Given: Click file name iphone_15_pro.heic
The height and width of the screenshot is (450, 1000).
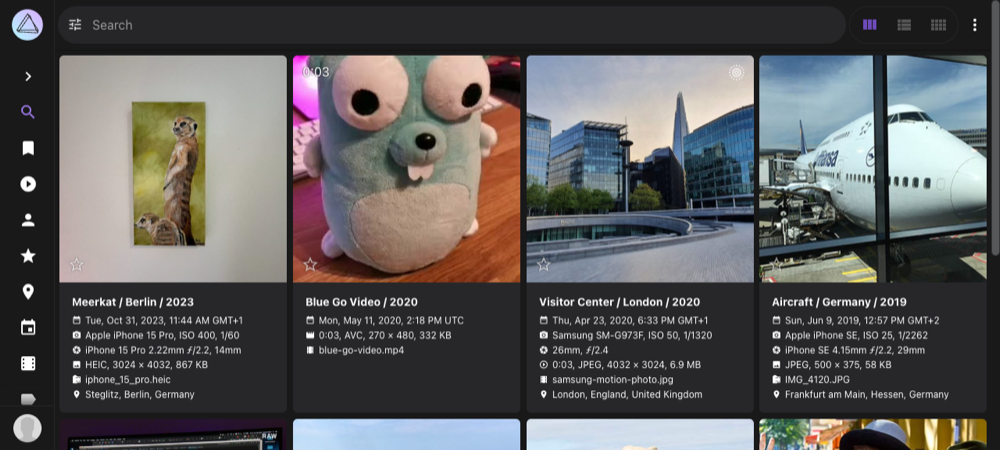Looking at the screenshot, I should point(128,379).
